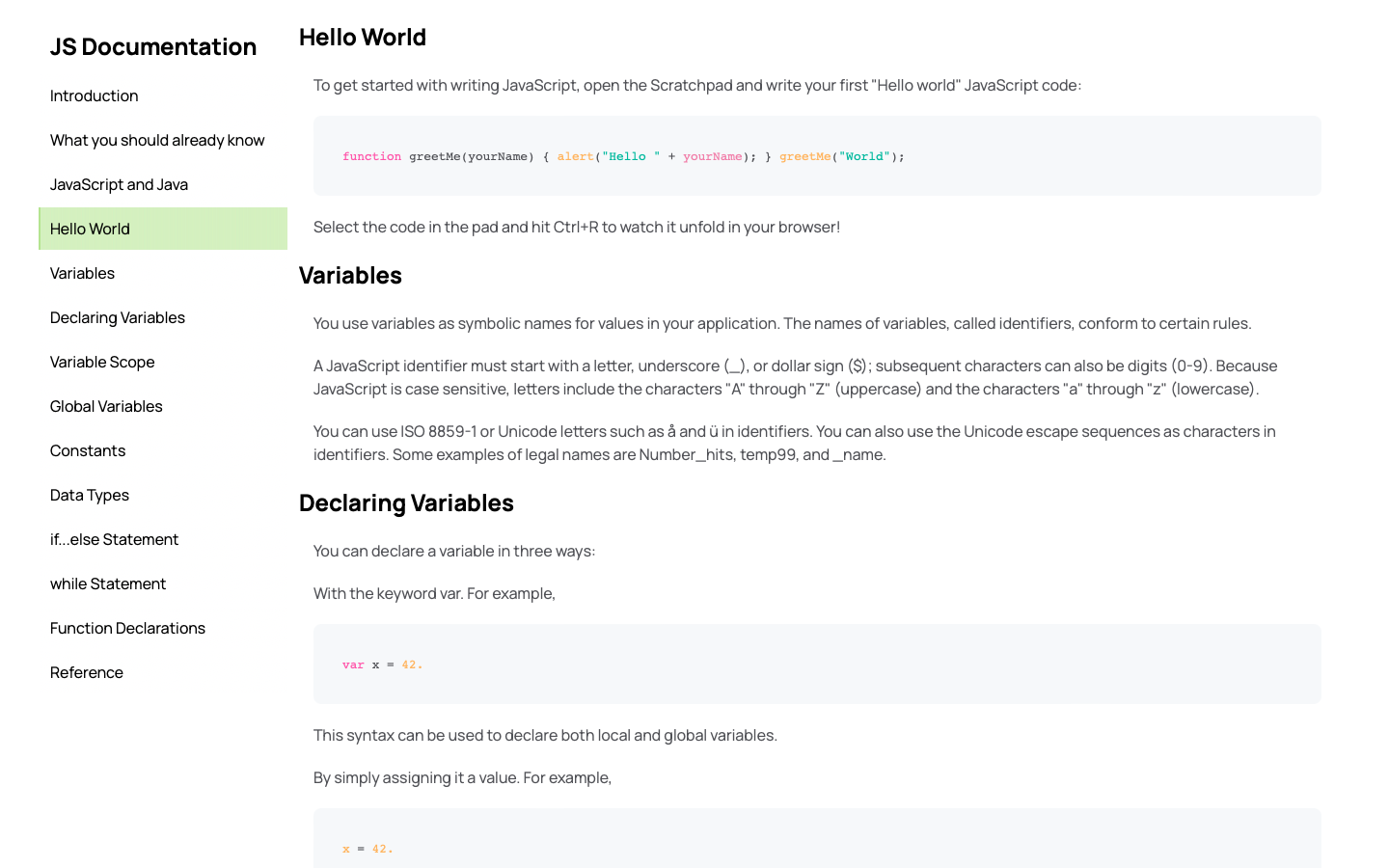The image size is (1389, 868).
Task: Go to Data Types section
Action: tap(90, 495)
